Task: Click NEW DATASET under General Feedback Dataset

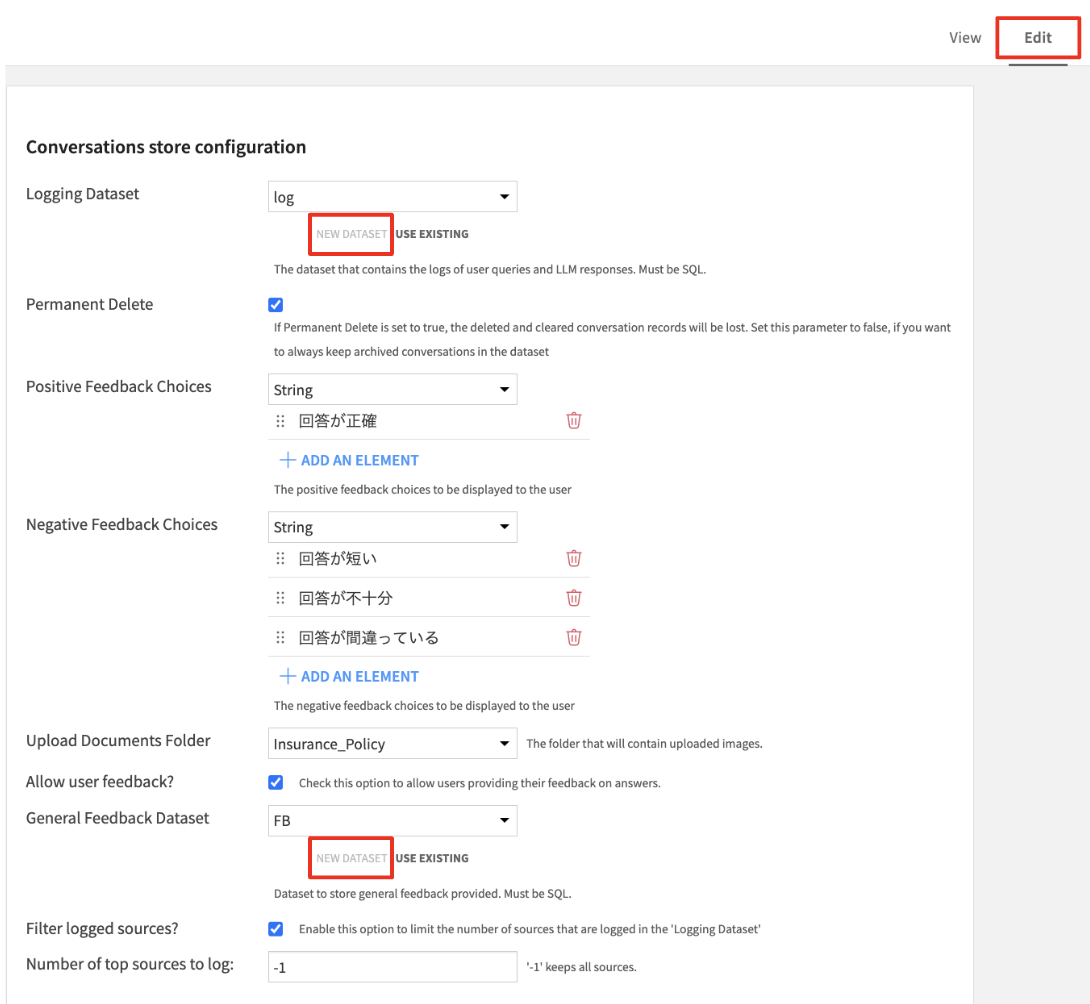Action: 352,858
